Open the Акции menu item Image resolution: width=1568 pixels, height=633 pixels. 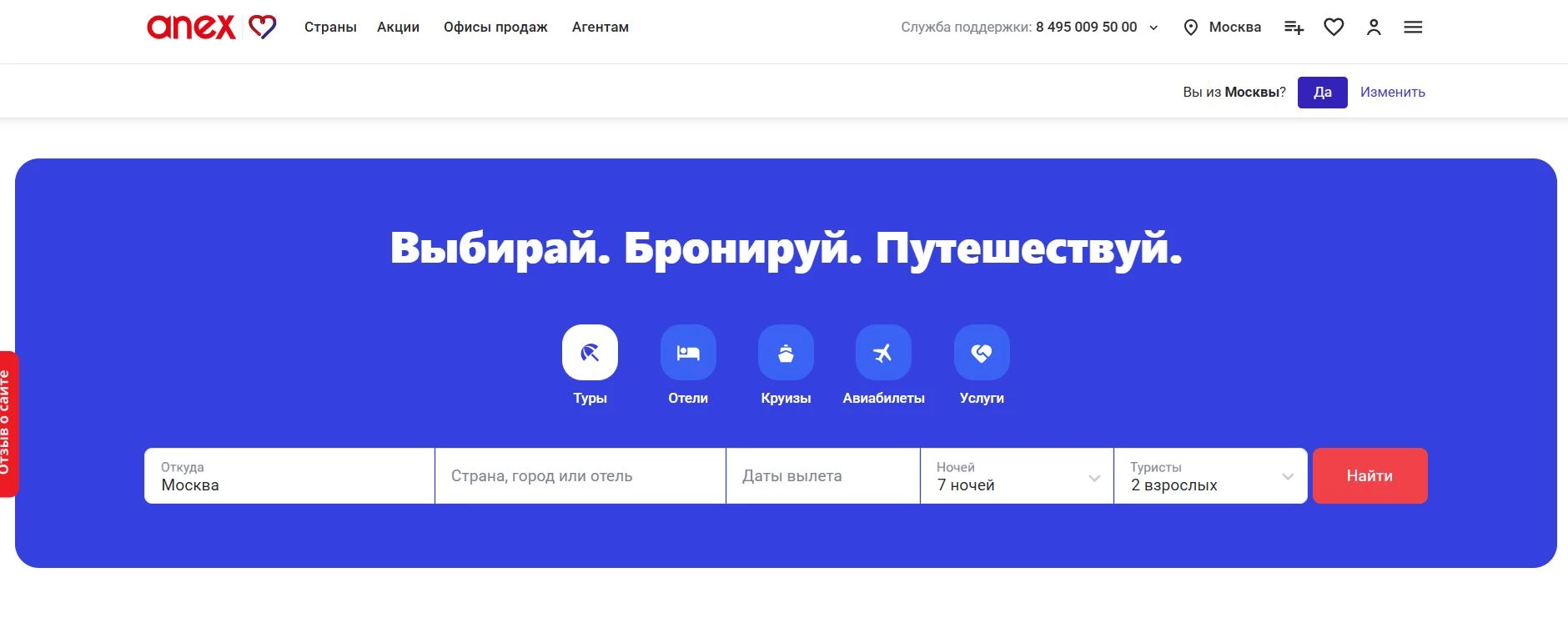398,27
